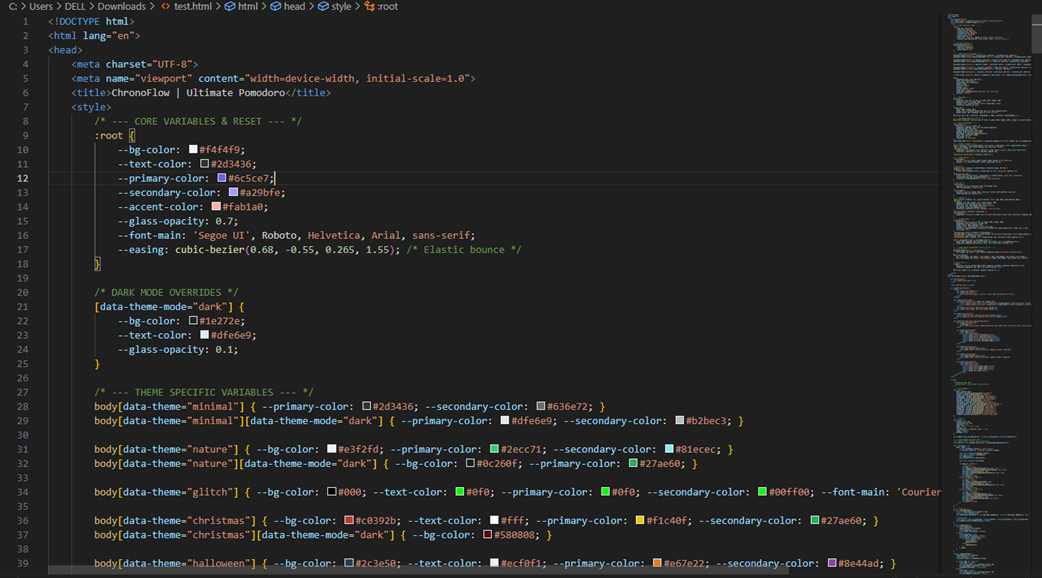Click the horizontal scrollbar below the editor
Image resolution: width=1042 pixels, height=578 pixels.
(x=400, y=572)
